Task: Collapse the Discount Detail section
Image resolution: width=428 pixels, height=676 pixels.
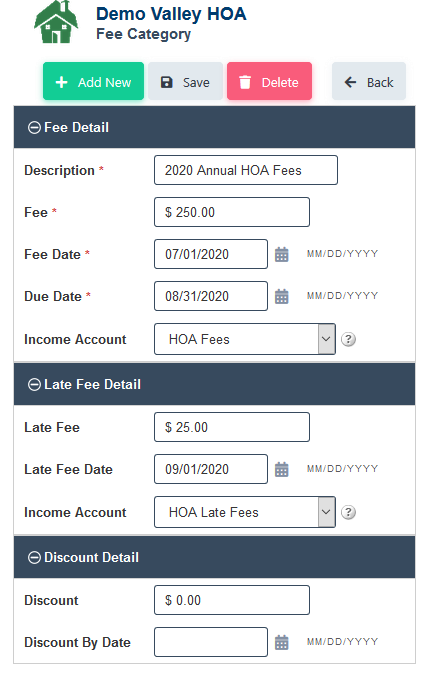Action: 34,557
